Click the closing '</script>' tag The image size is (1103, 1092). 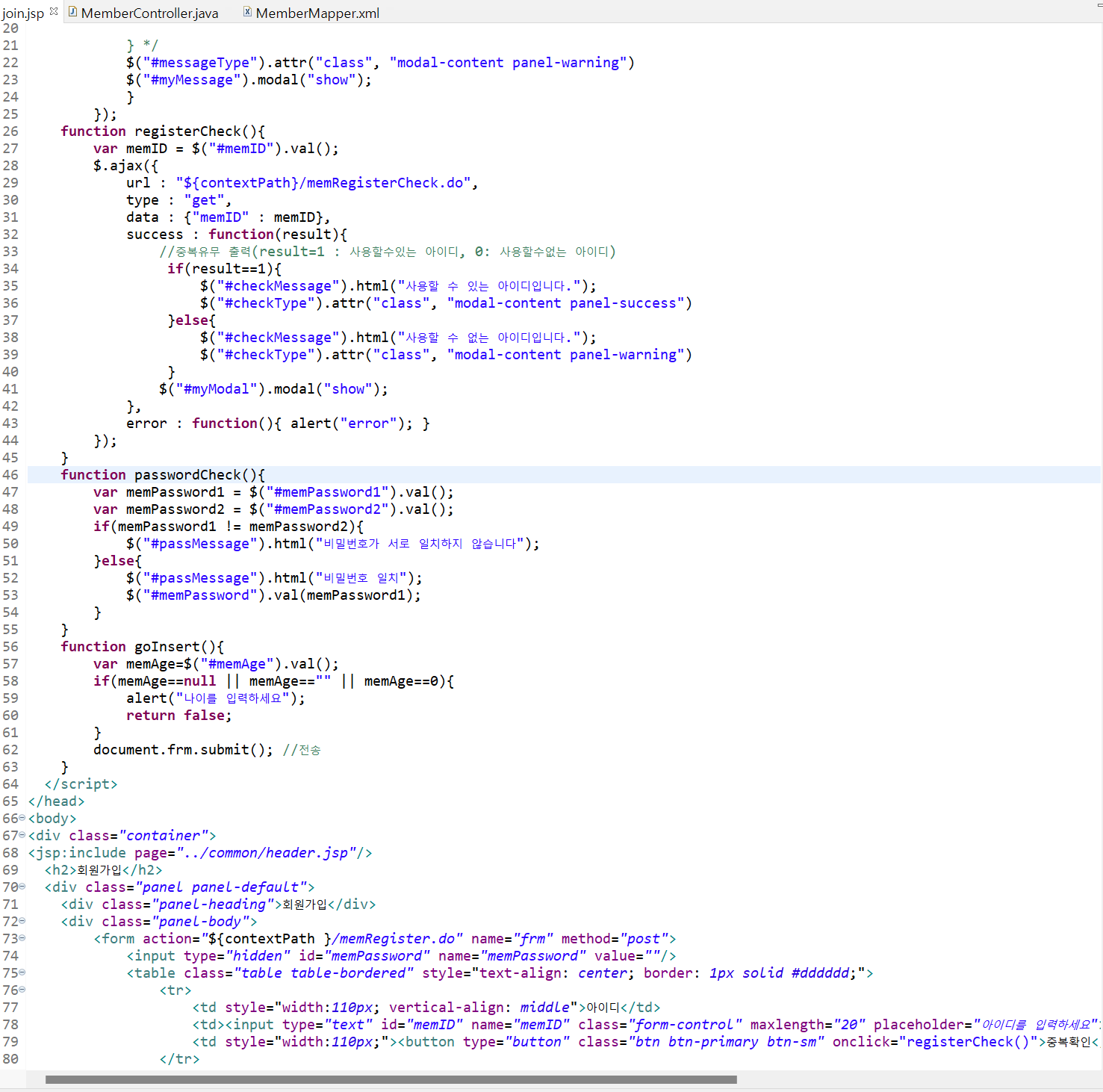pyautogui.click(x=81, y=784)
